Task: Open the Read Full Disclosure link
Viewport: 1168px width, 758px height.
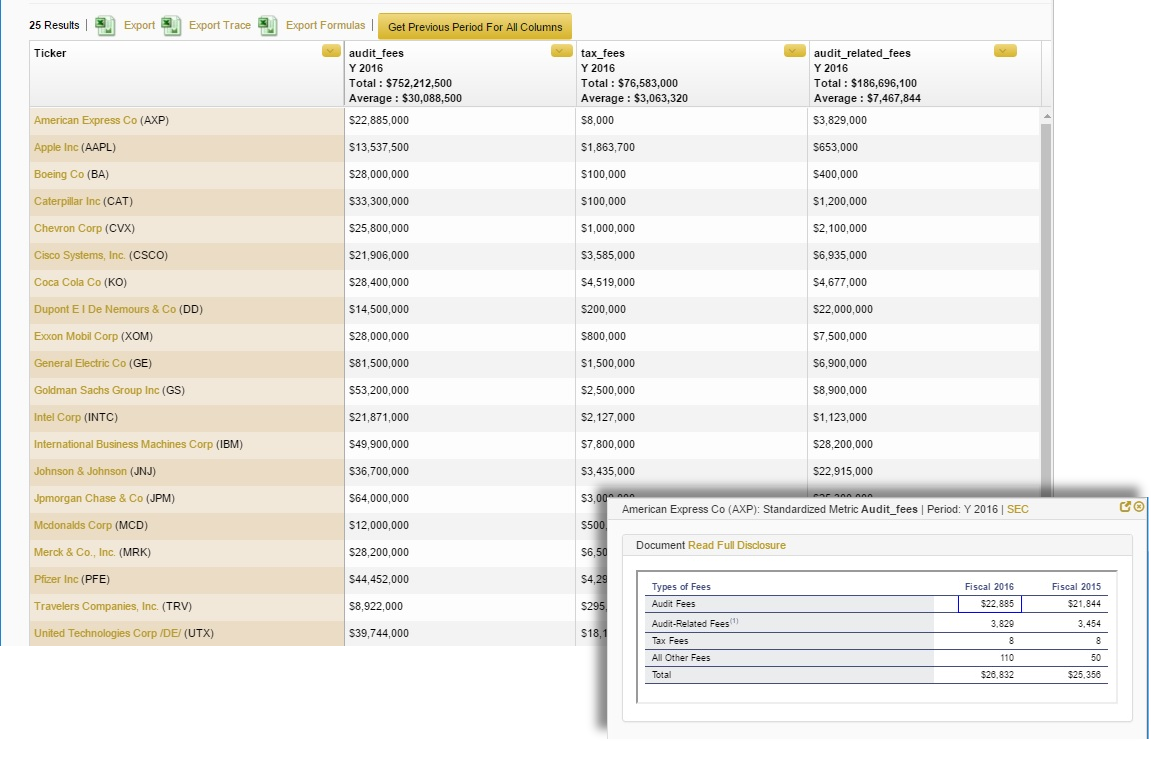Action: click(736, 546)
